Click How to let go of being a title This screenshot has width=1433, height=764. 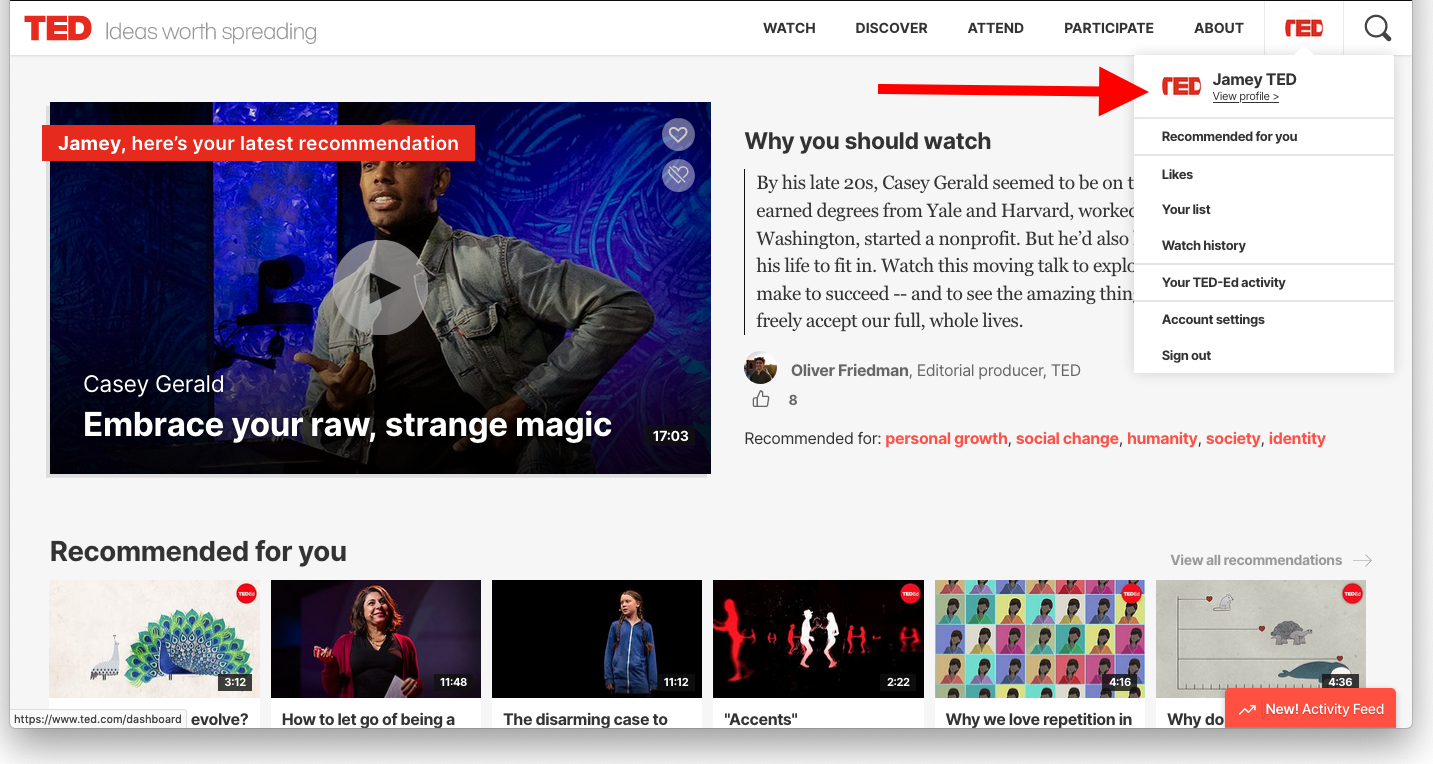coord(368,719)
